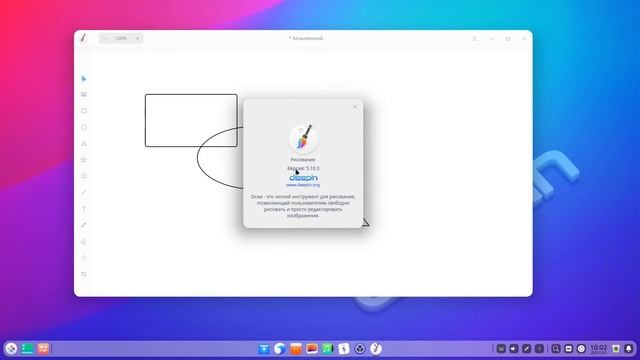Select the Line tool

(x=84, y=192)
